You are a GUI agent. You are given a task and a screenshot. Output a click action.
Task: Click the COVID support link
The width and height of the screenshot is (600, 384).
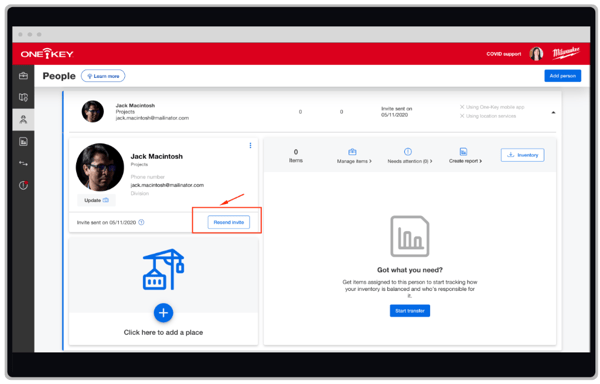tap(504, 54)
